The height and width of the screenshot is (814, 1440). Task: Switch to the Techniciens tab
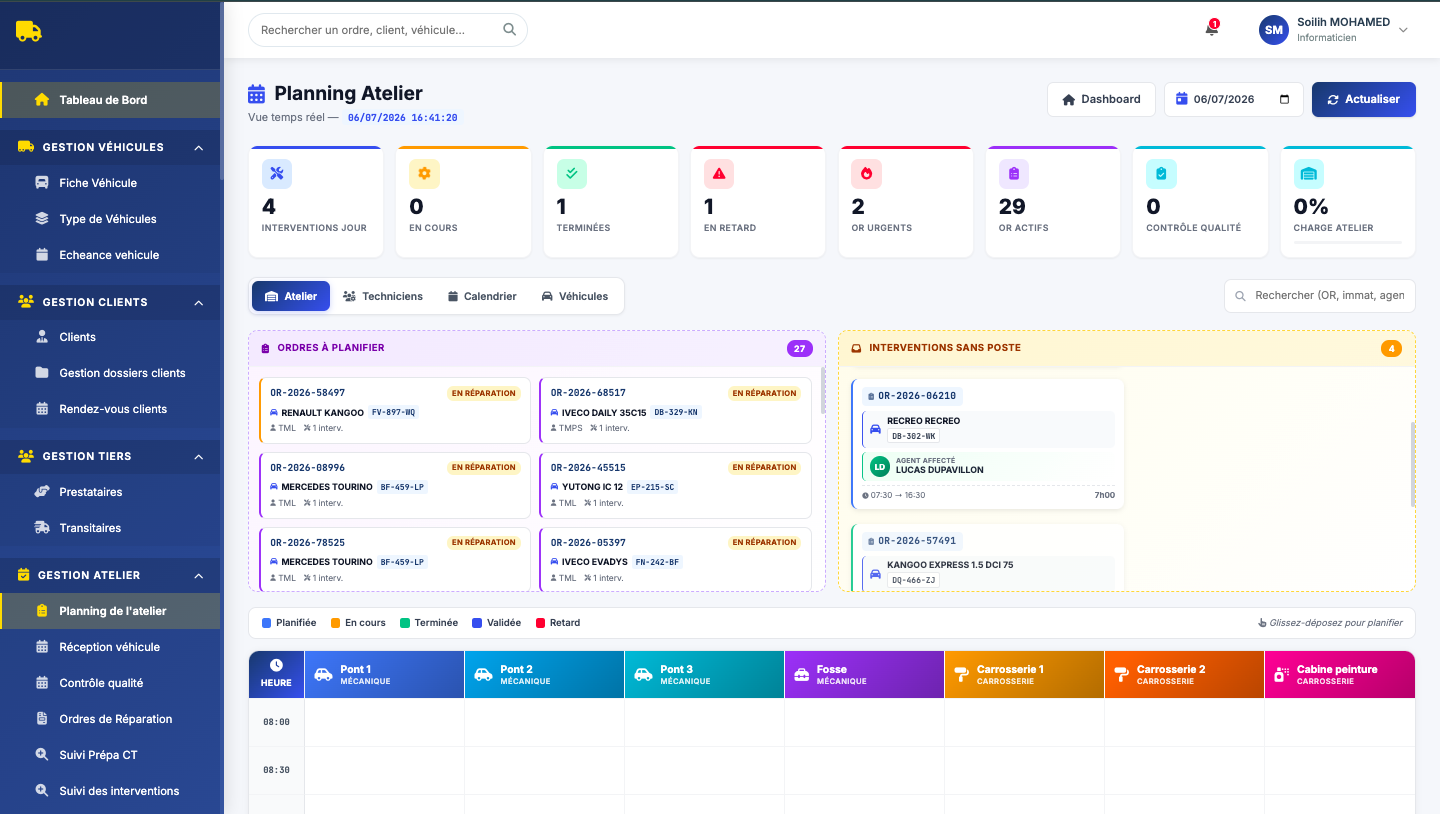pos(383,296)
